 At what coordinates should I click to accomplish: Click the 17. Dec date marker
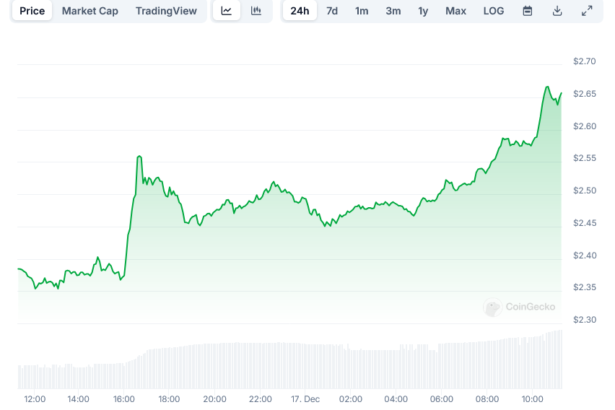[x=304, y=398]
